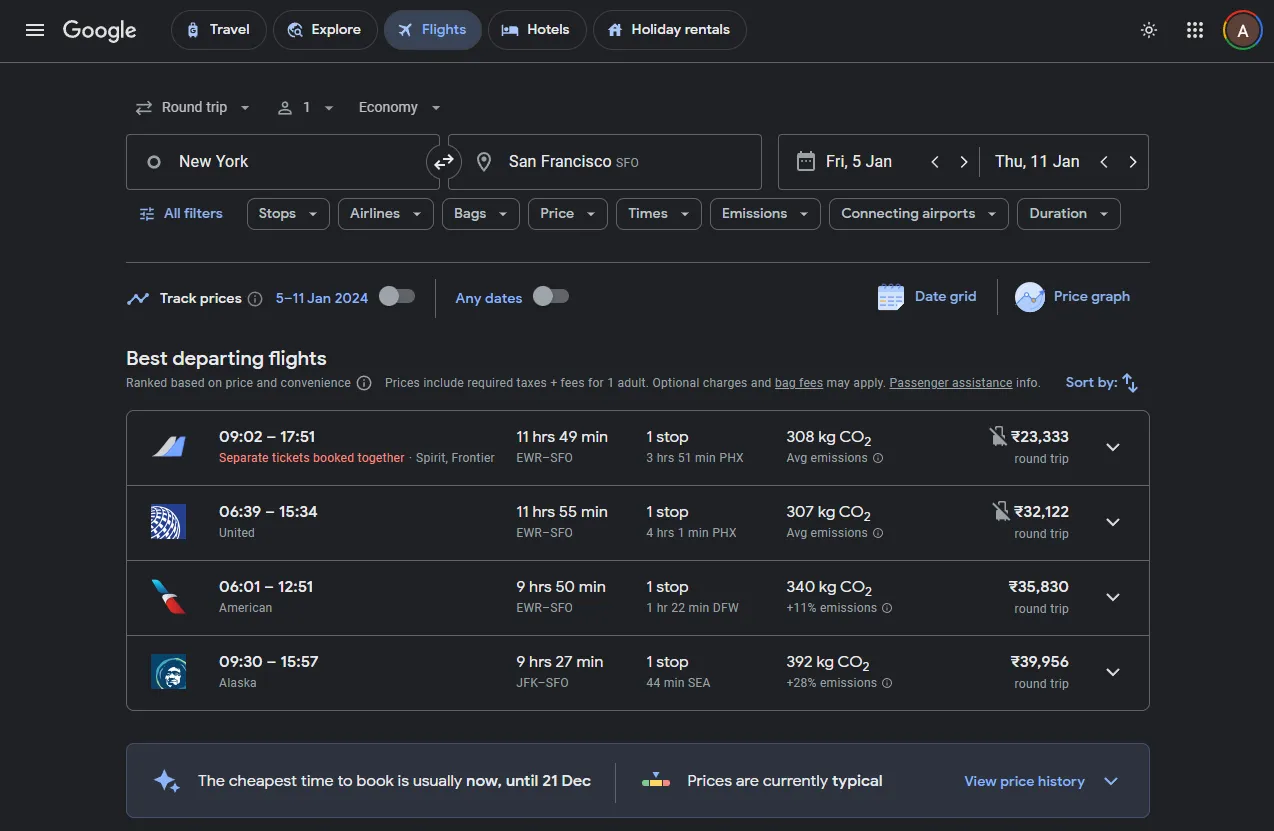
Task: Switch to dark/light theme via sun icon
Action: tap(1149, 30)
